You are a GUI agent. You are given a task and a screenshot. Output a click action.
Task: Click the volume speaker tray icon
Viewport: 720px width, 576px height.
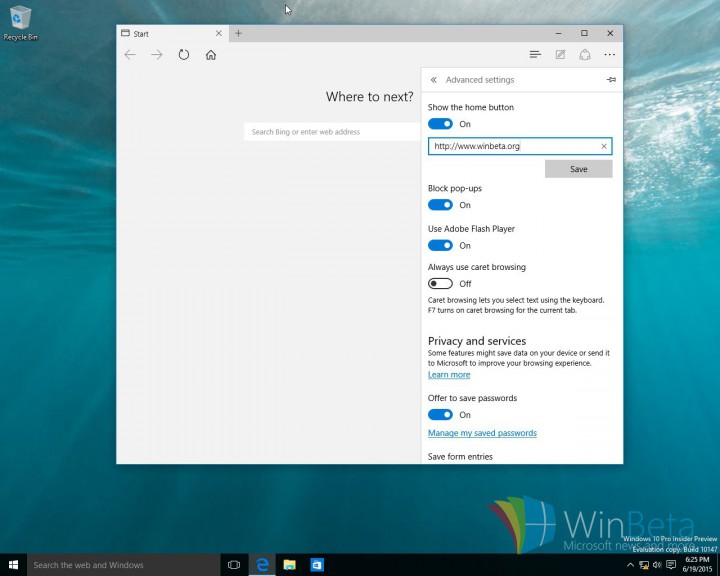tap(657, 565)
